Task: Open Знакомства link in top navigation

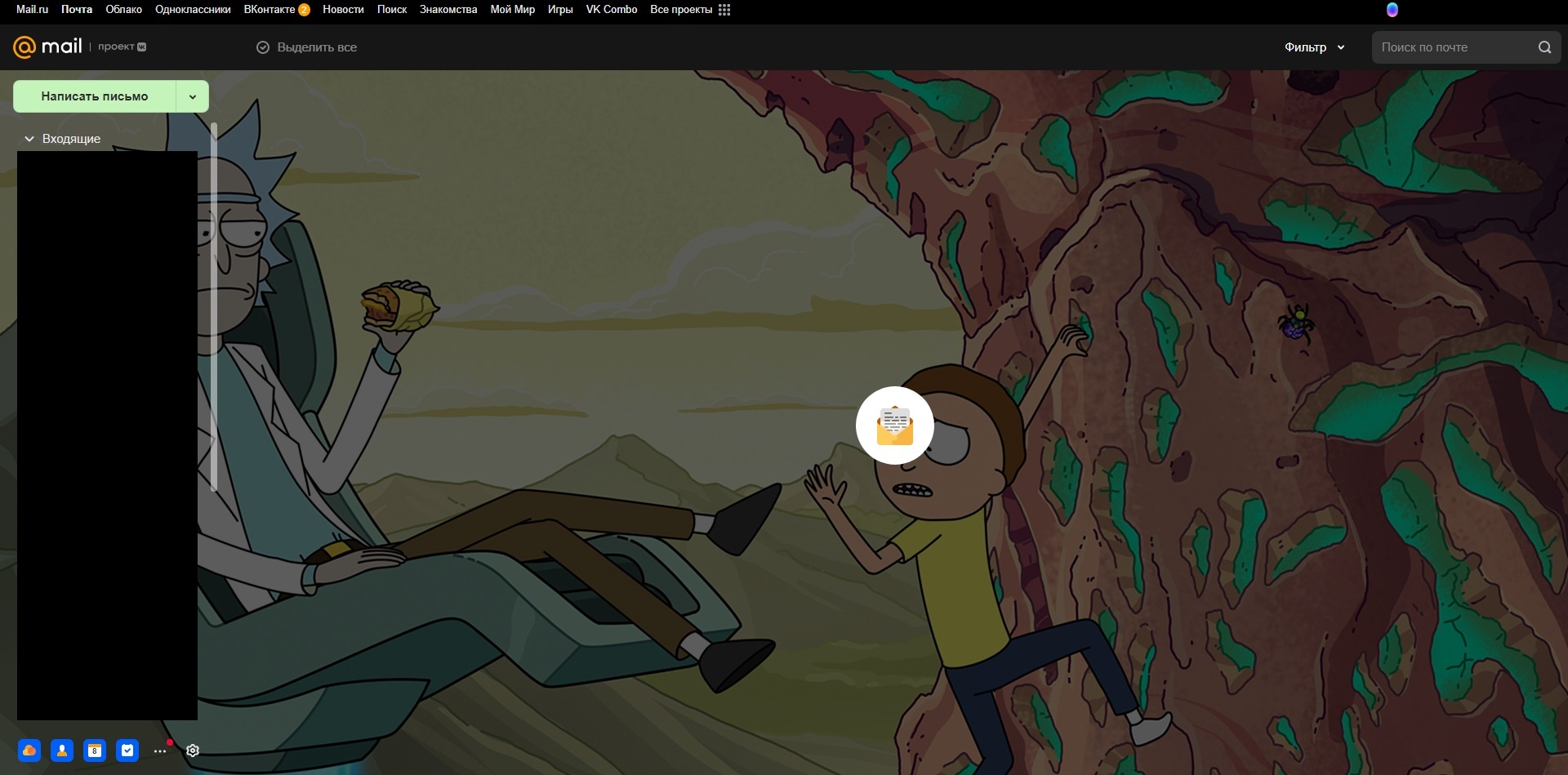Action: 448,10
